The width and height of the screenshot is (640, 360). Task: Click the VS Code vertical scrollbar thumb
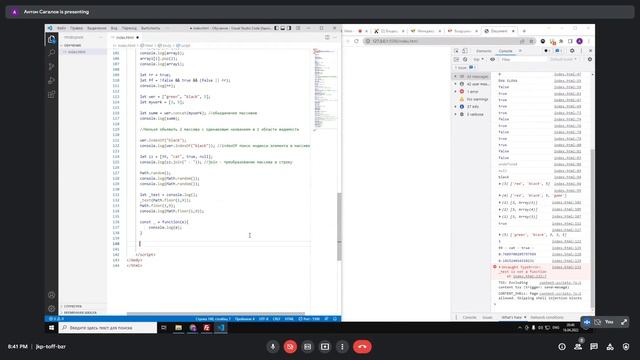click(x=339, y=227)
